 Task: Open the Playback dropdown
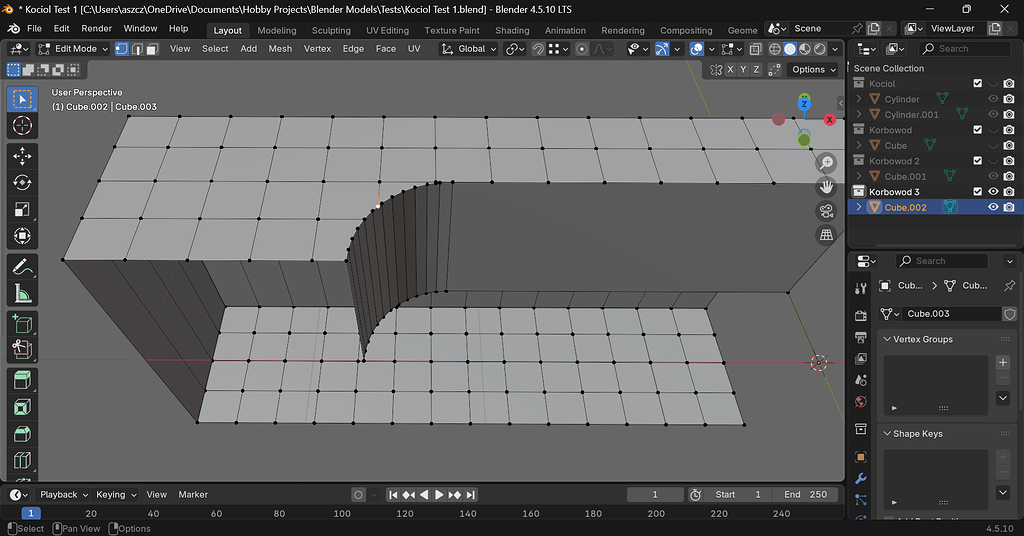(63, 495)
